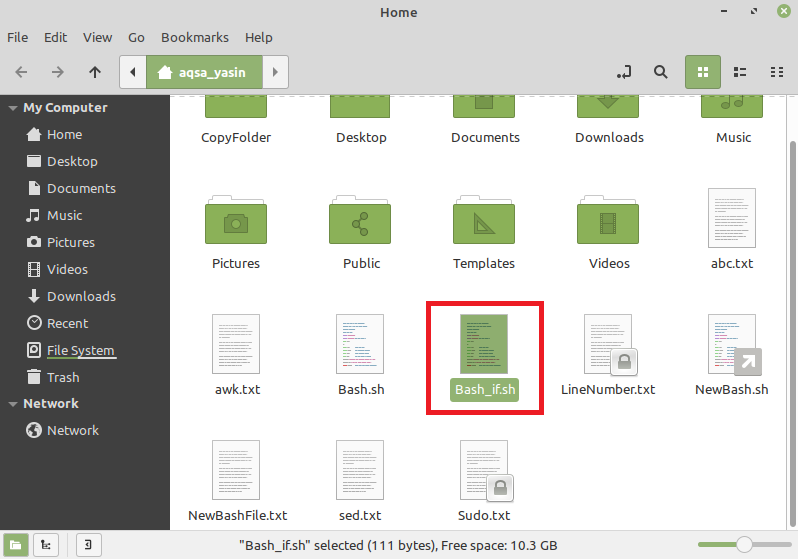Select the locked LineNumber.txt file icon
This screenshot has height=559, width=798.
(609, 344)
